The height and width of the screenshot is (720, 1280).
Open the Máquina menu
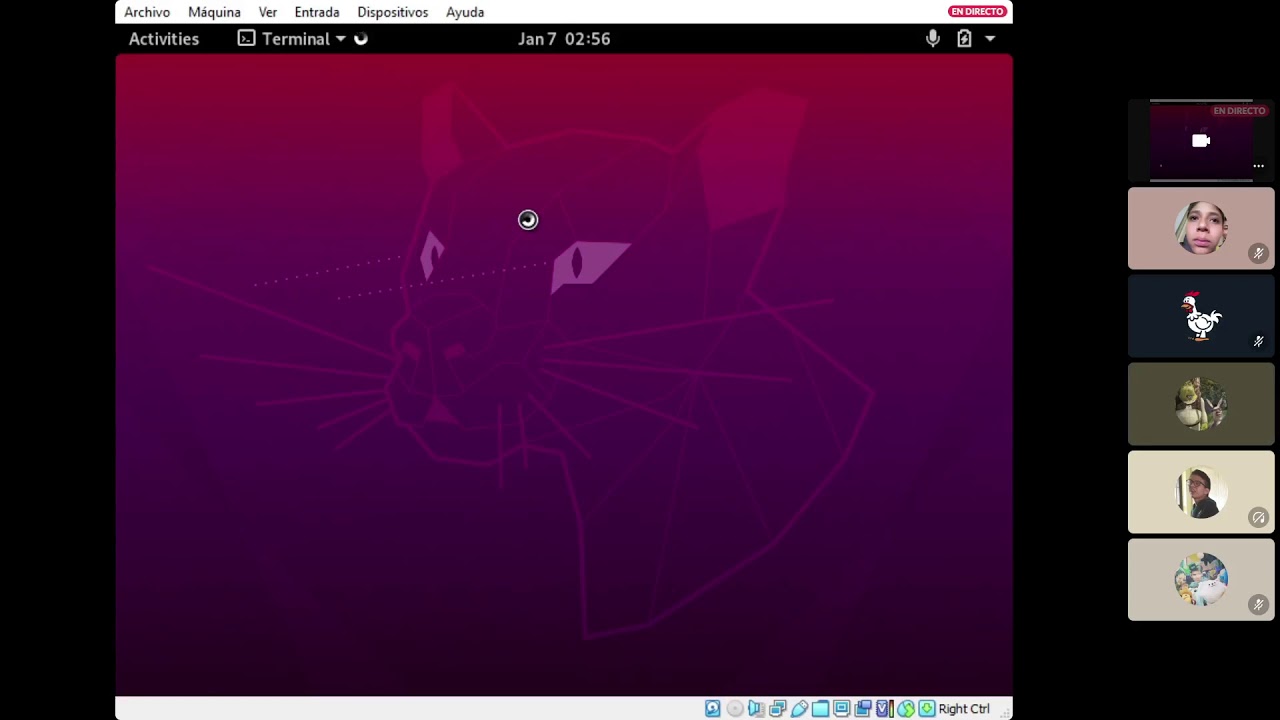click(x=214, y=12)
